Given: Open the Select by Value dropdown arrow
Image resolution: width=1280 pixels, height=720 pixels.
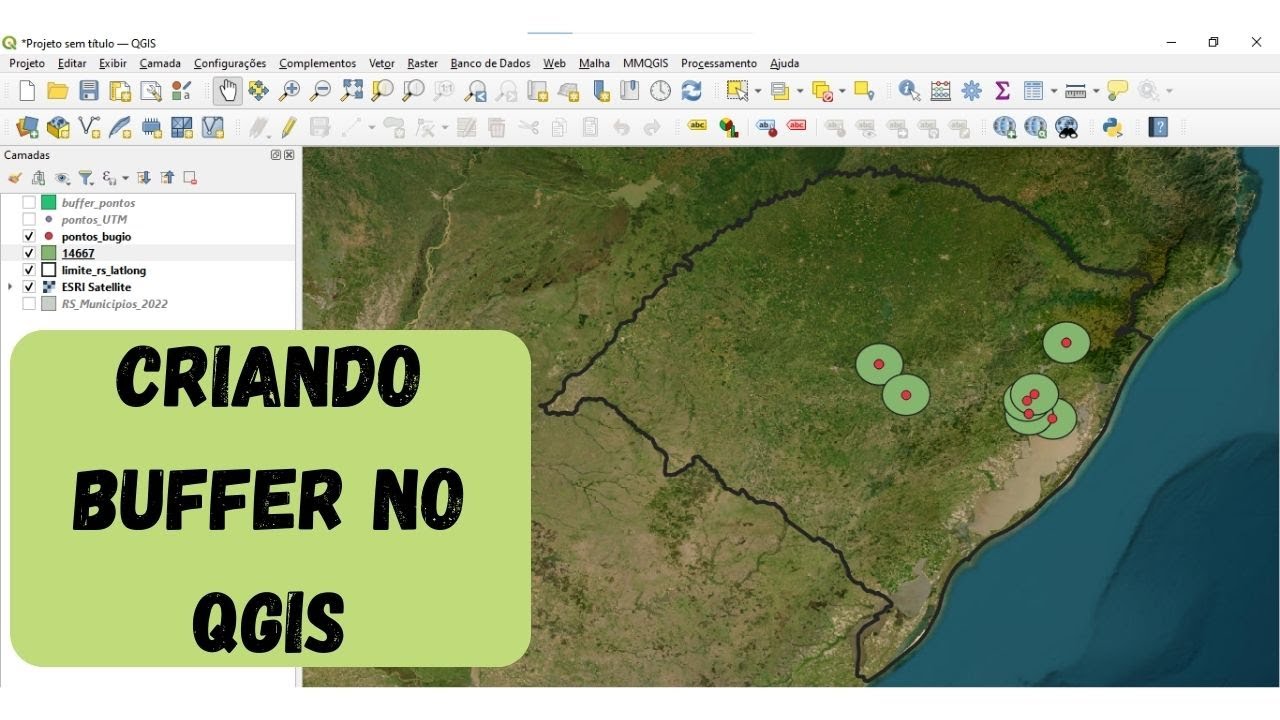Looking at the screenshot, I should pos(800,91).
